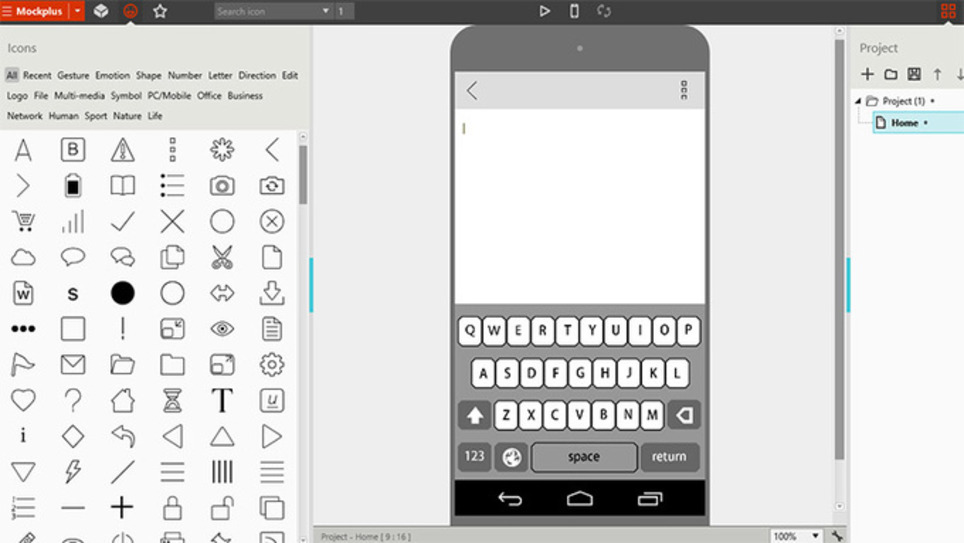Click the sync refresh icon in toolbar
Image resolution: width=964 pixels, height=543 pixels.
[x=604, y=11]
